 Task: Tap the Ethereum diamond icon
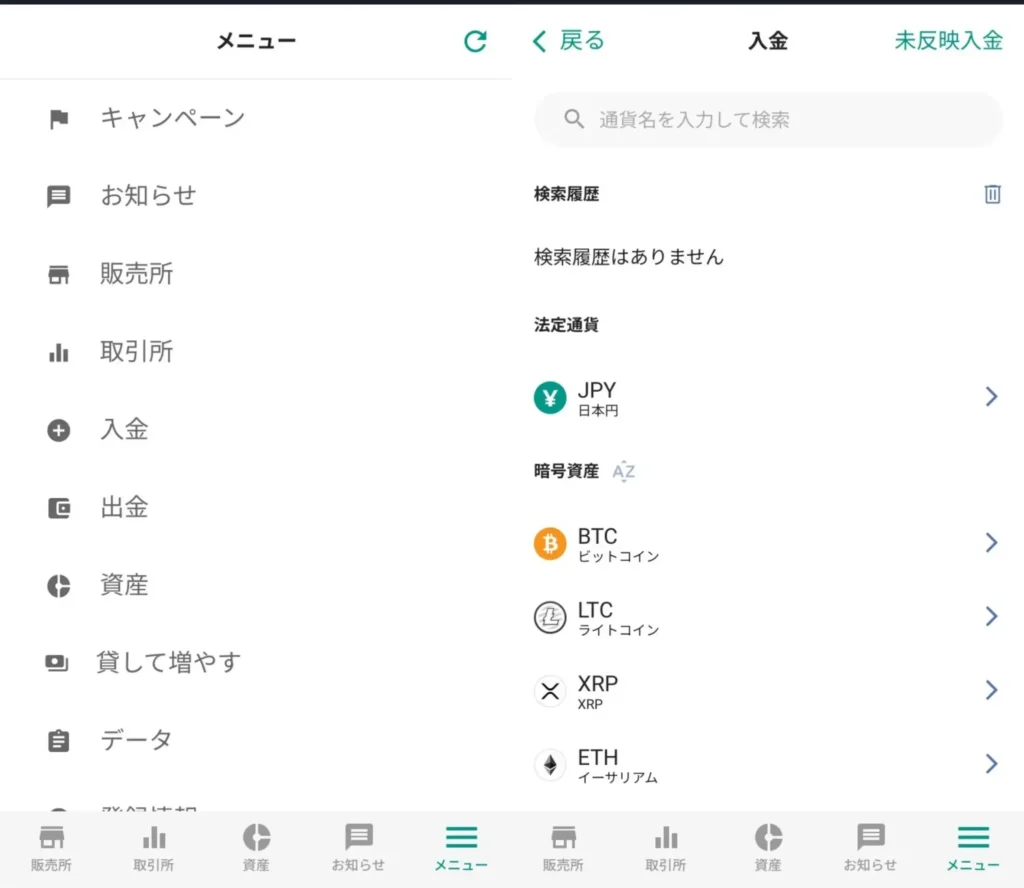(x=550, y=765)
